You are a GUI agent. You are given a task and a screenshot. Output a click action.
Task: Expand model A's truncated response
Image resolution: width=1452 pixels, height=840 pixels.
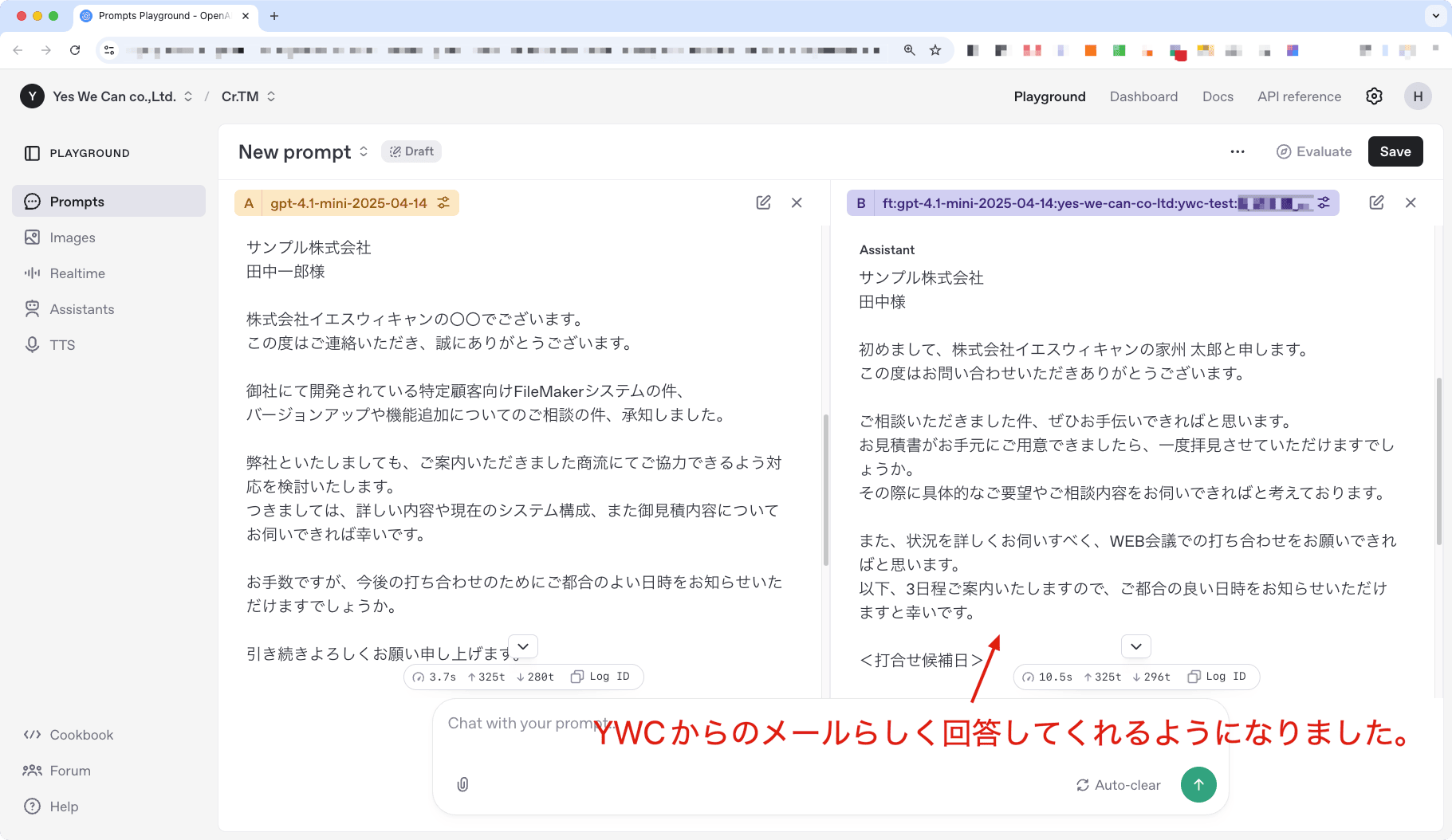point(523,646)
